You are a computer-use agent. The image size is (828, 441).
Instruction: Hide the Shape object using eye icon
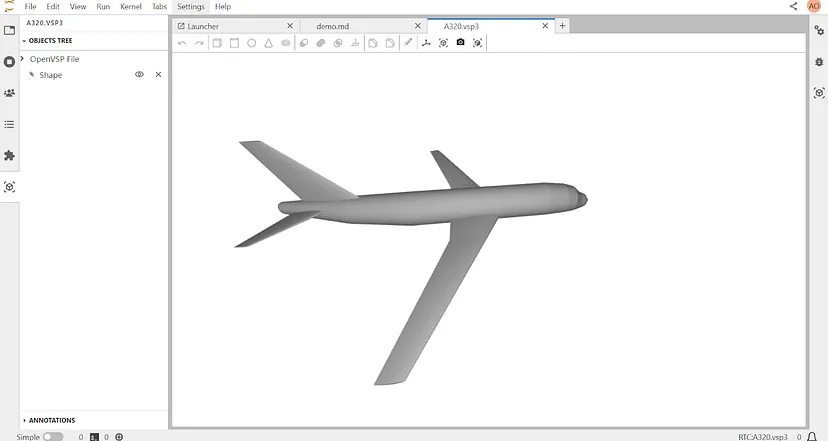tap(139, 75)
